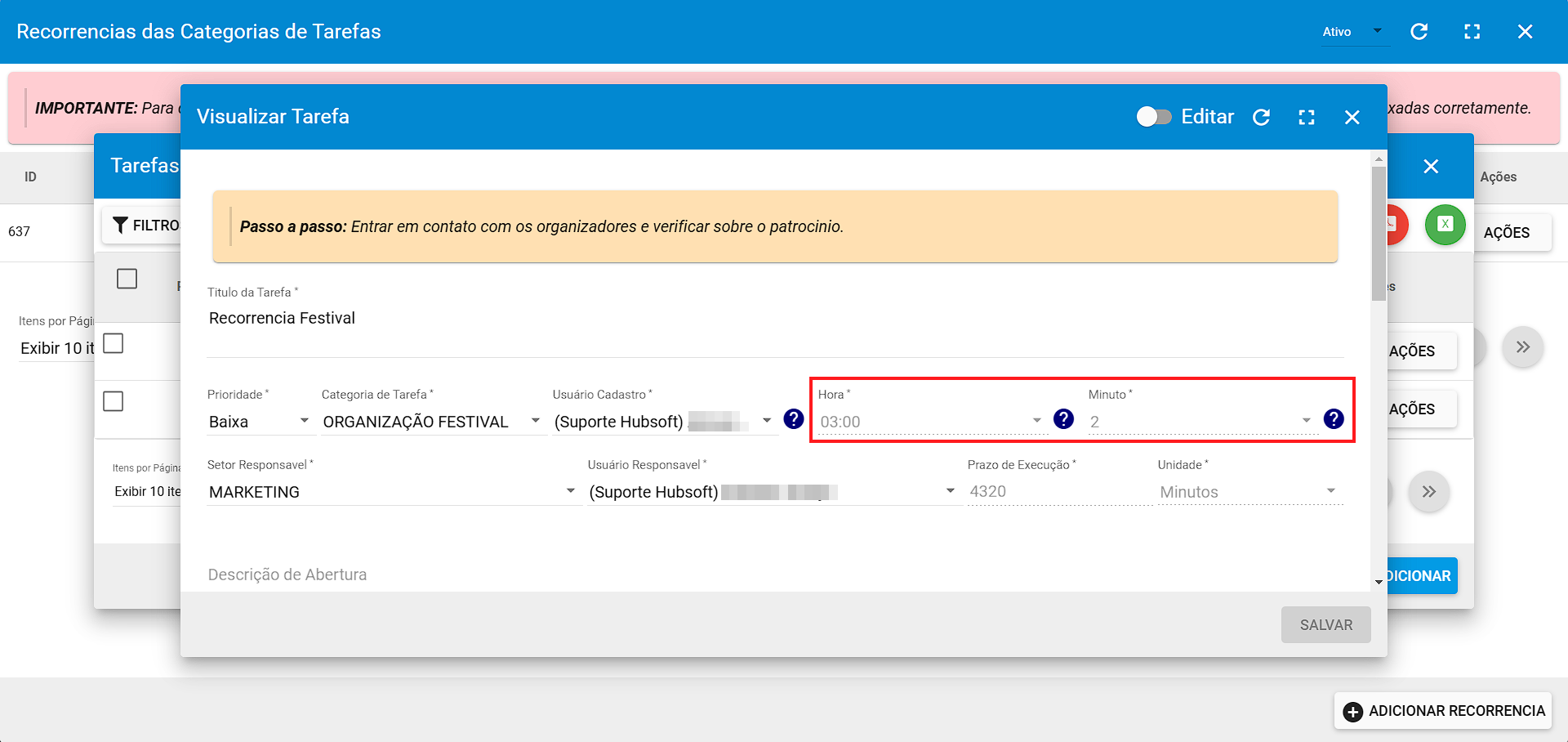Screen dimensions: 1568x742
Task: Export Tarefas list to Excel
Action: [1445, 224]
